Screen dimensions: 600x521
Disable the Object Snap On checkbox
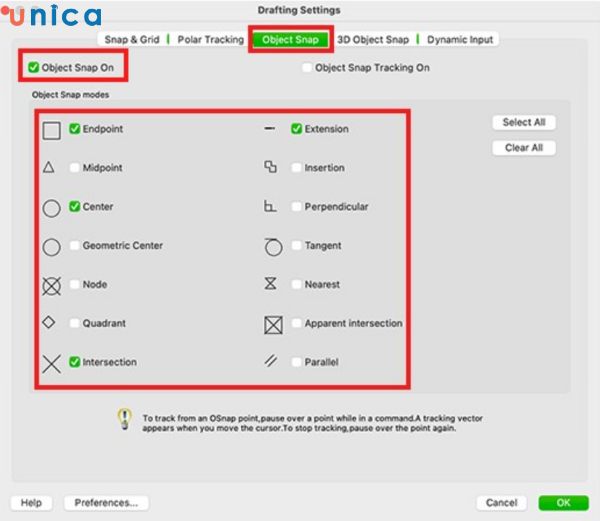(34, 68)
